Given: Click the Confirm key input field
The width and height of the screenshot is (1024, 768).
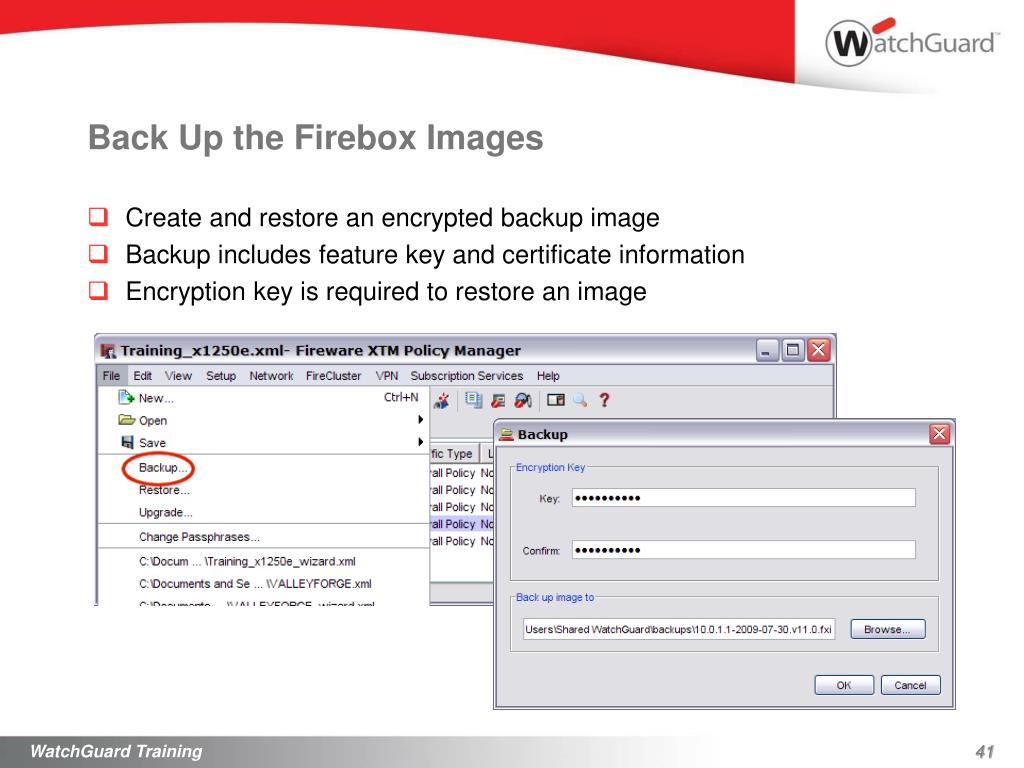Looking at the screenshot, I should pos(744,550).
